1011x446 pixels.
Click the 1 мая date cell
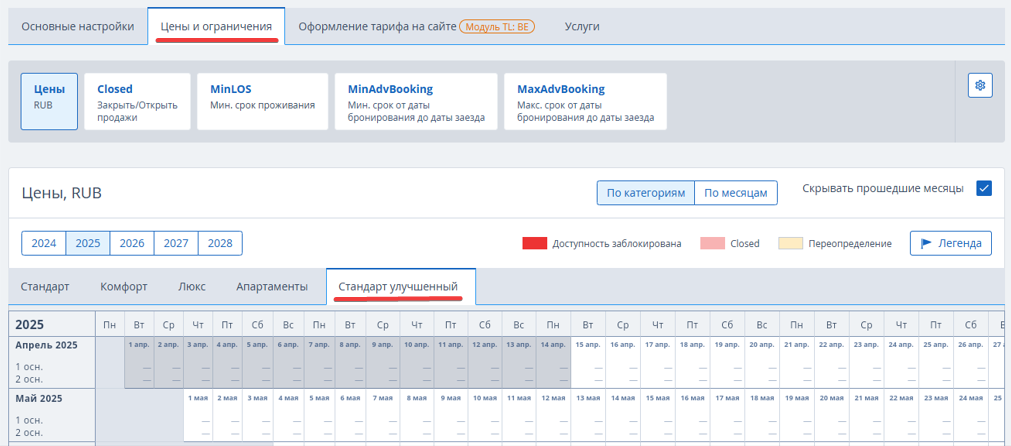tap(199, 415)
